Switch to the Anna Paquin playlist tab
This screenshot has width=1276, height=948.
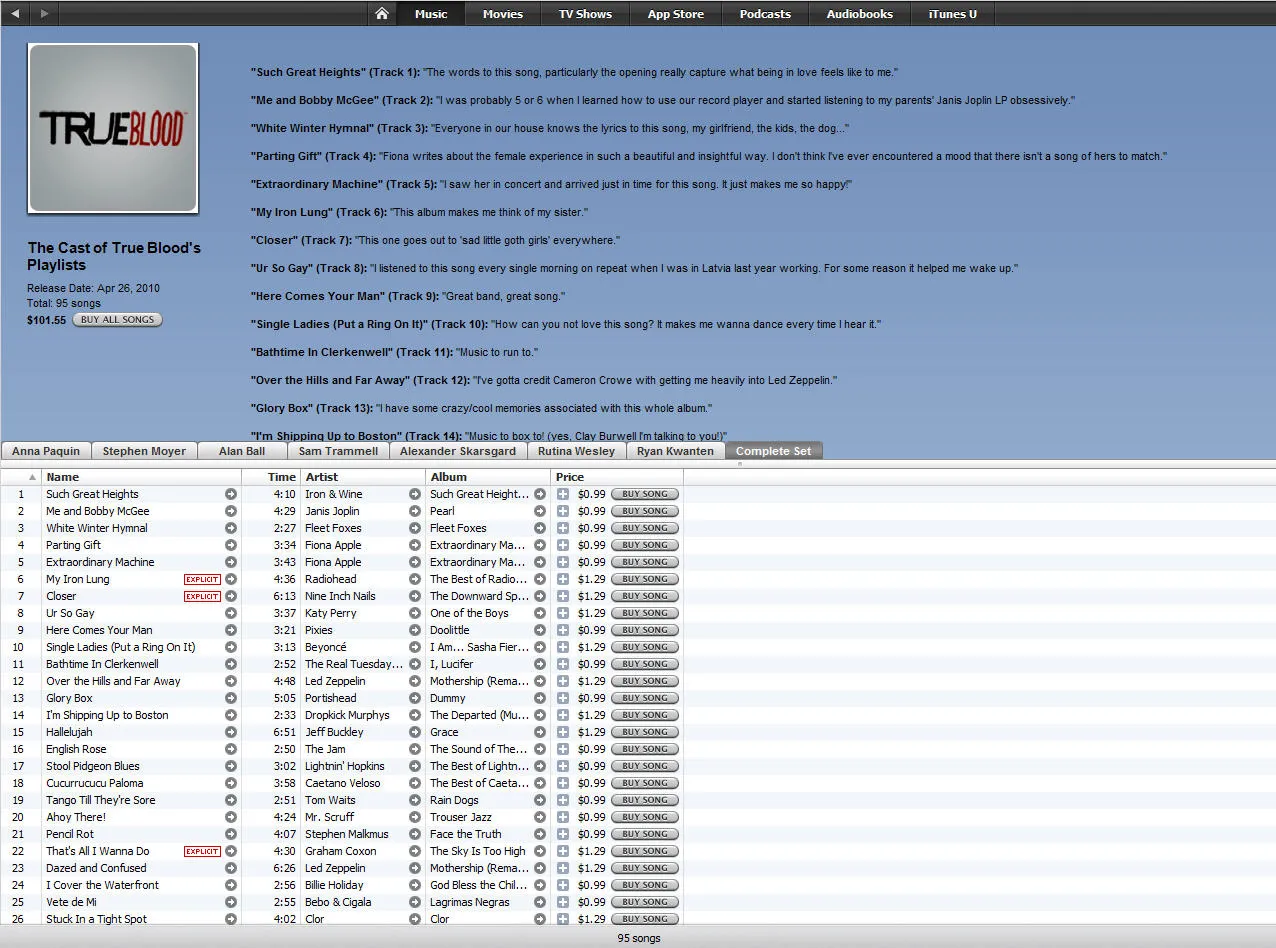coord(46,451)
